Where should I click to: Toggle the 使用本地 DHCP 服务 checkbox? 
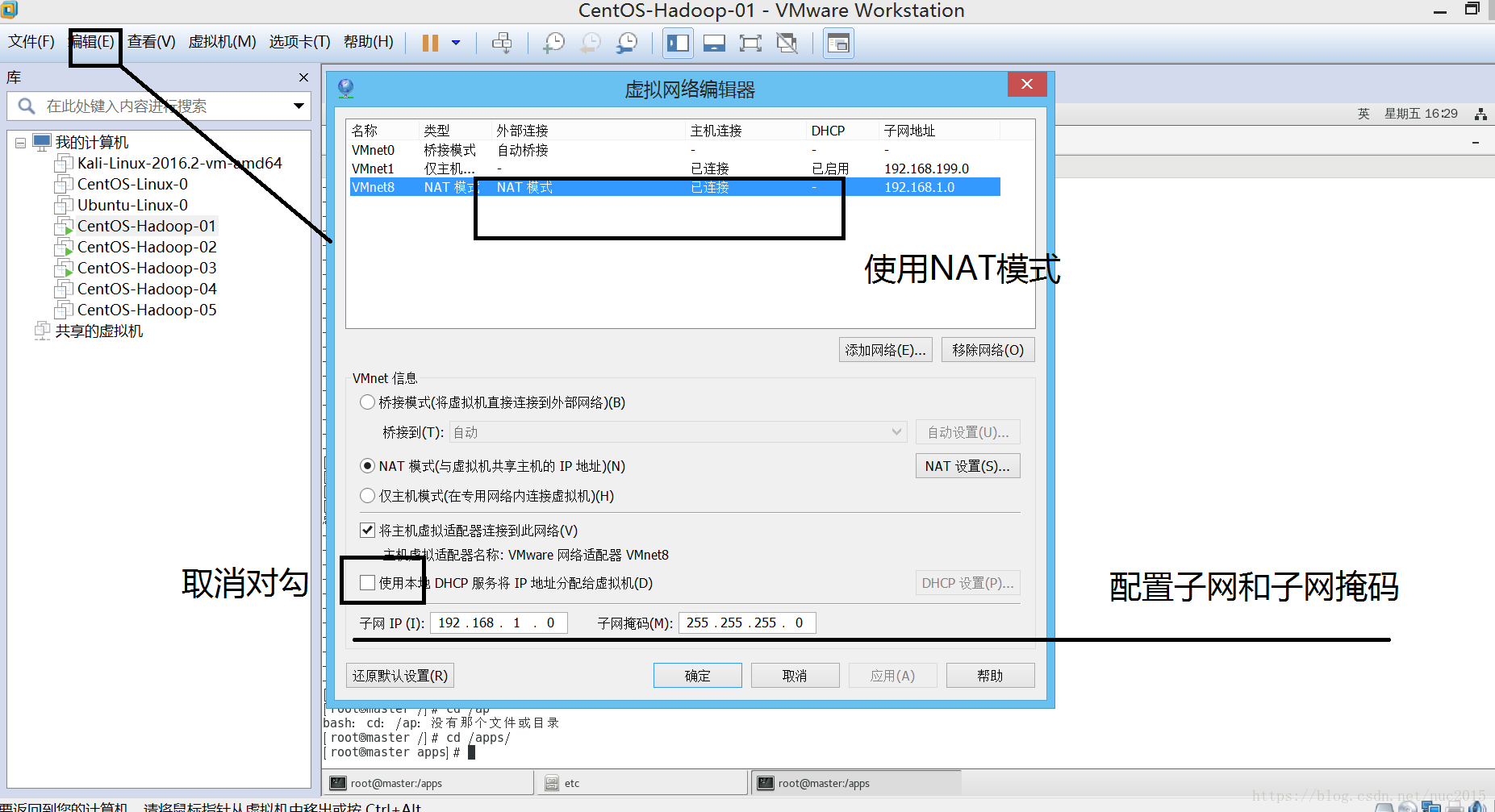pyautogui.click(x=367, y=582)
